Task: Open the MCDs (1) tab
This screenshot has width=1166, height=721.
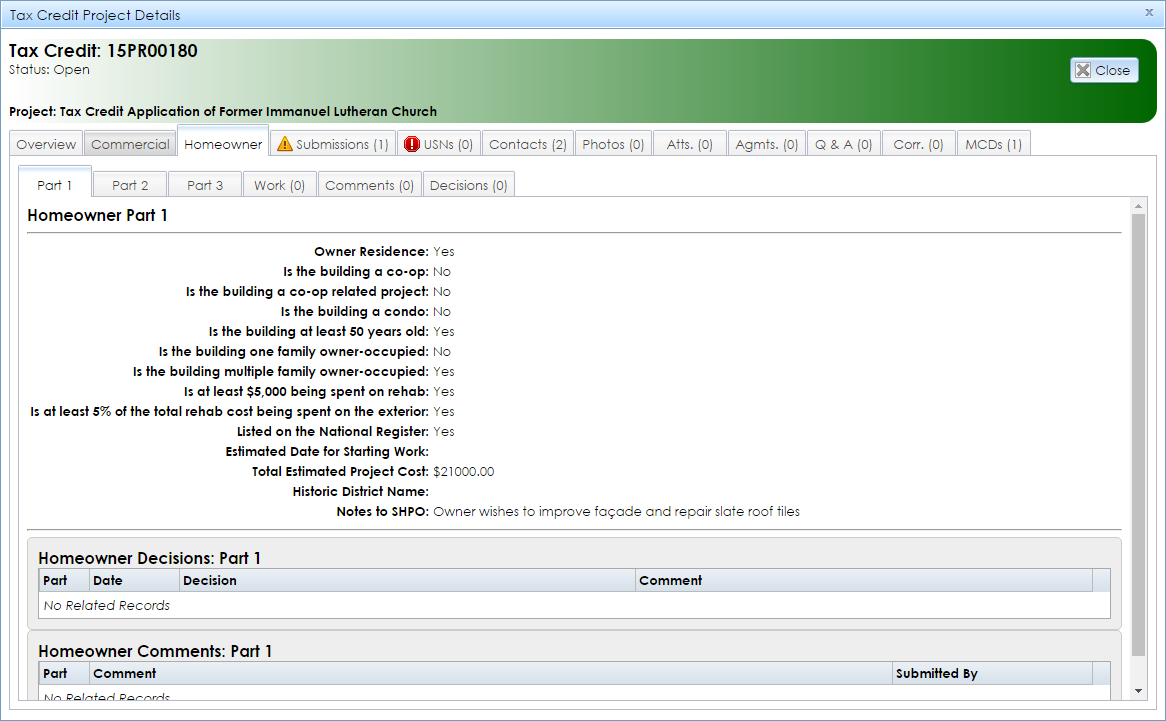Action: tap(993, 144)
